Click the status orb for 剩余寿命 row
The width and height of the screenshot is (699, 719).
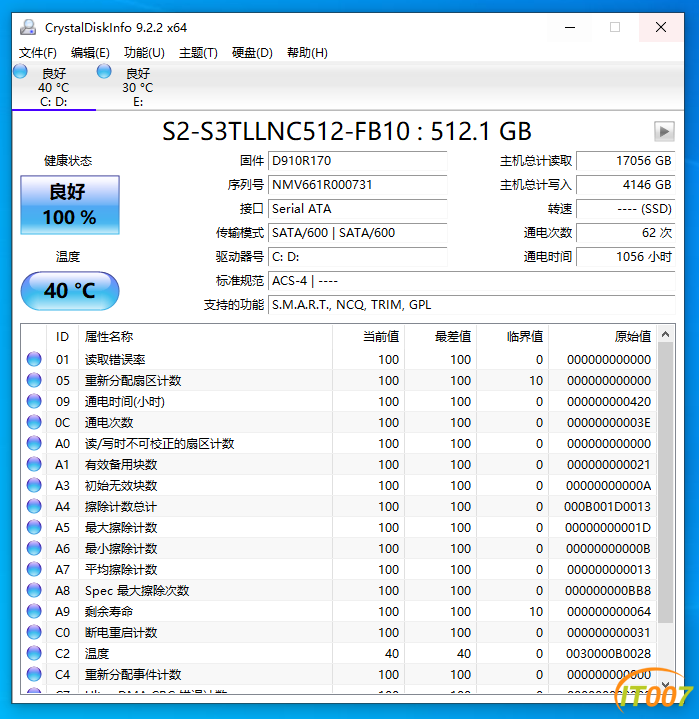coord(34,611)
